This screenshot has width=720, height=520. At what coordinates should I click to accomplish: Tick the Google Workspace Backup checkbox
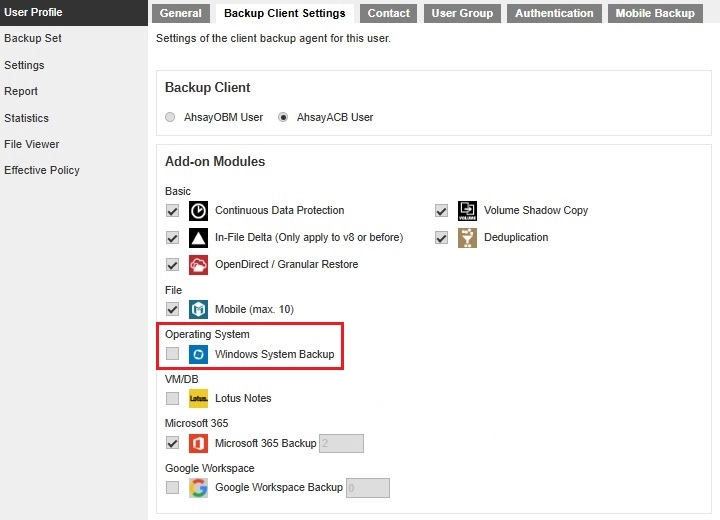173,488
